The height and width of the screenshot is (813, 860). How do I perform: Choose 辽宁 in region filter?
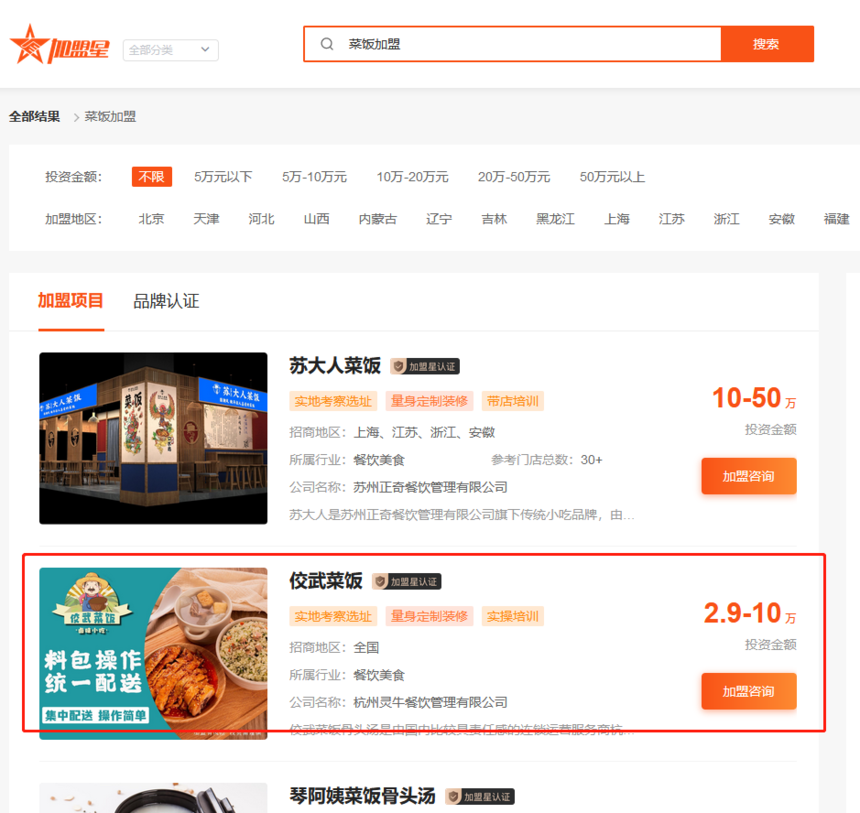[x=439, y=219]
